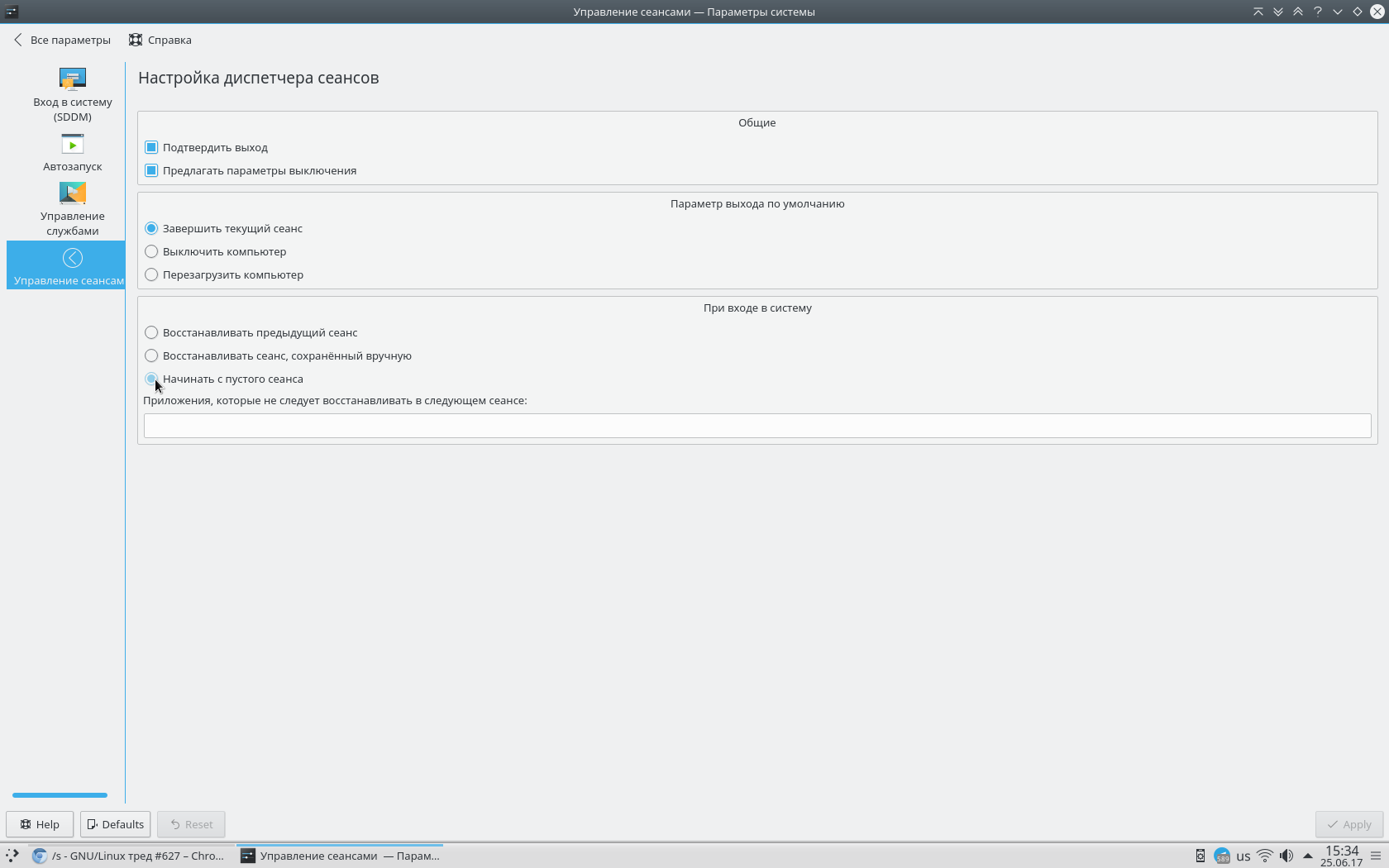Open the SDDM login screen settings icon
The height and width of the screenshot is (868, 1389).
pos(73,79)
